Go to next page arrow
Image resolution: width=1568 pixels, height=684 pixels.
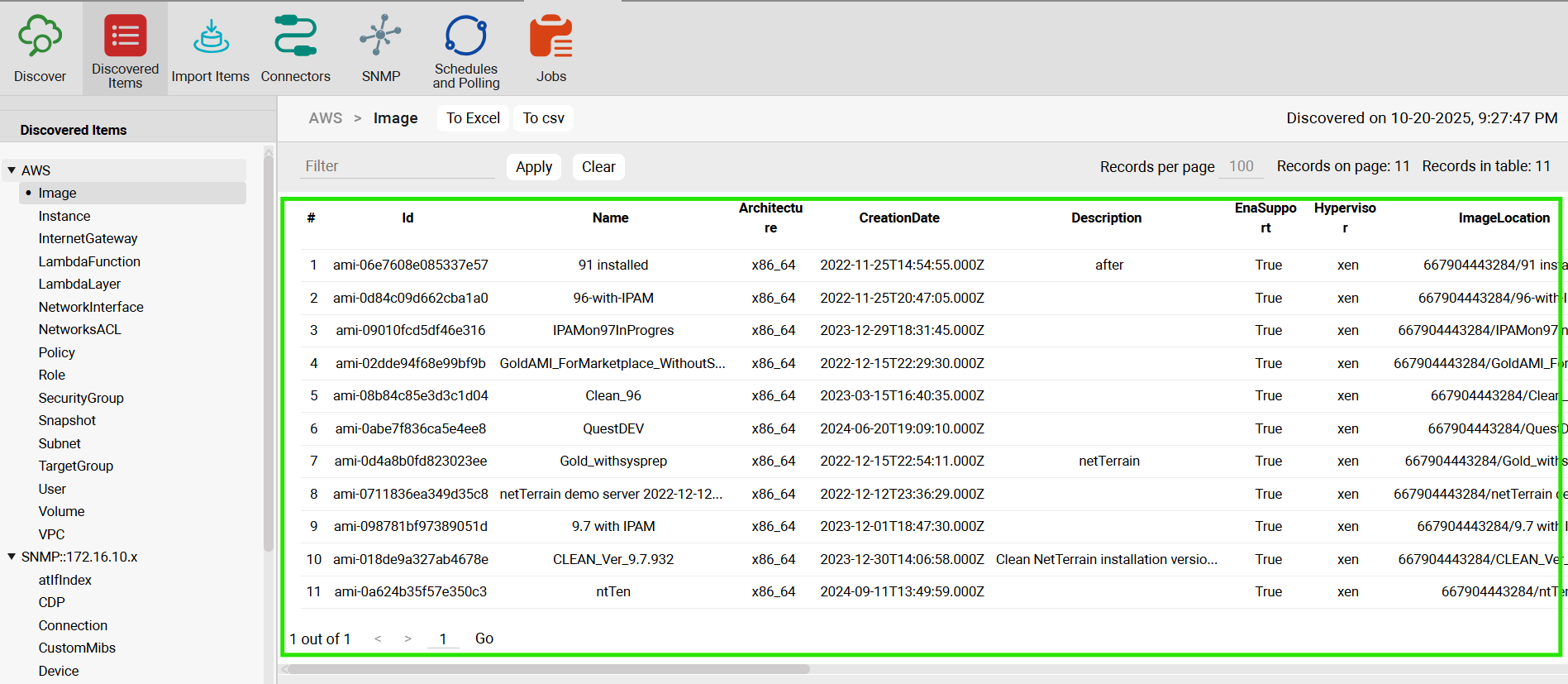(x=407, y=639)
